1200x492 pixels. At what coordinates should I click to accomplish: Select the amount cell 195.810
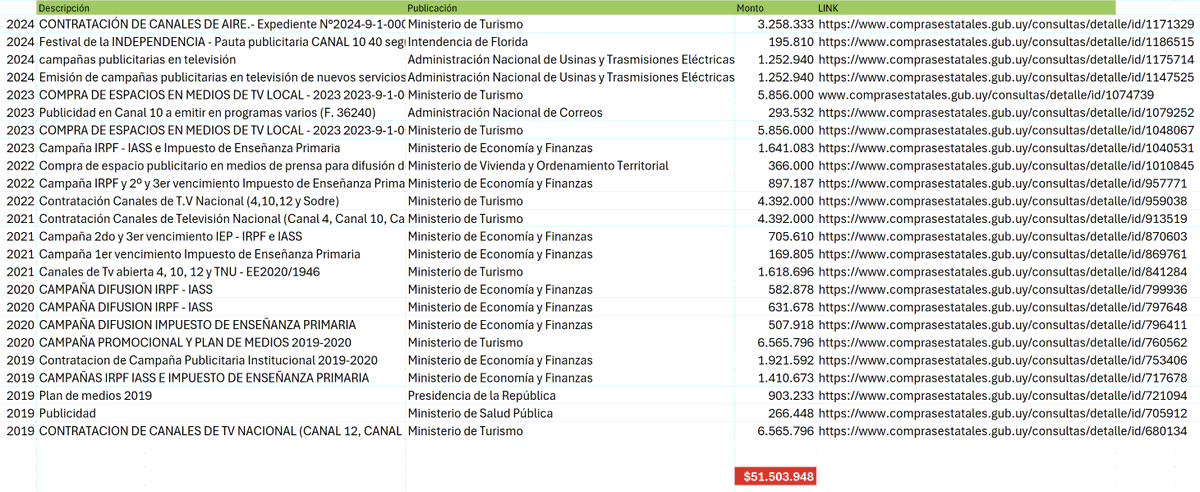tap(775, 42)
